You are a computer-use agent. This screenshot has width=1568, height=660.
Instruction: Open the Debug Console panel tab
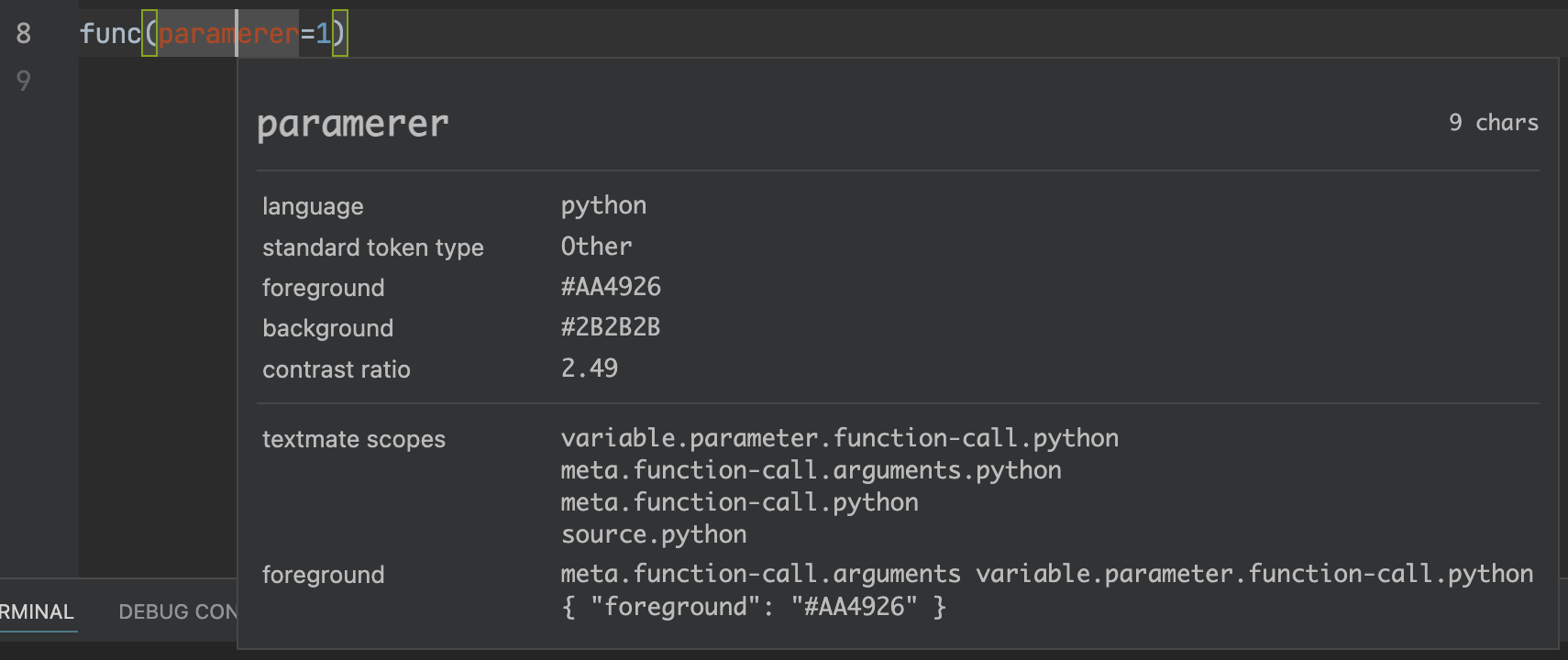(178, 611)
